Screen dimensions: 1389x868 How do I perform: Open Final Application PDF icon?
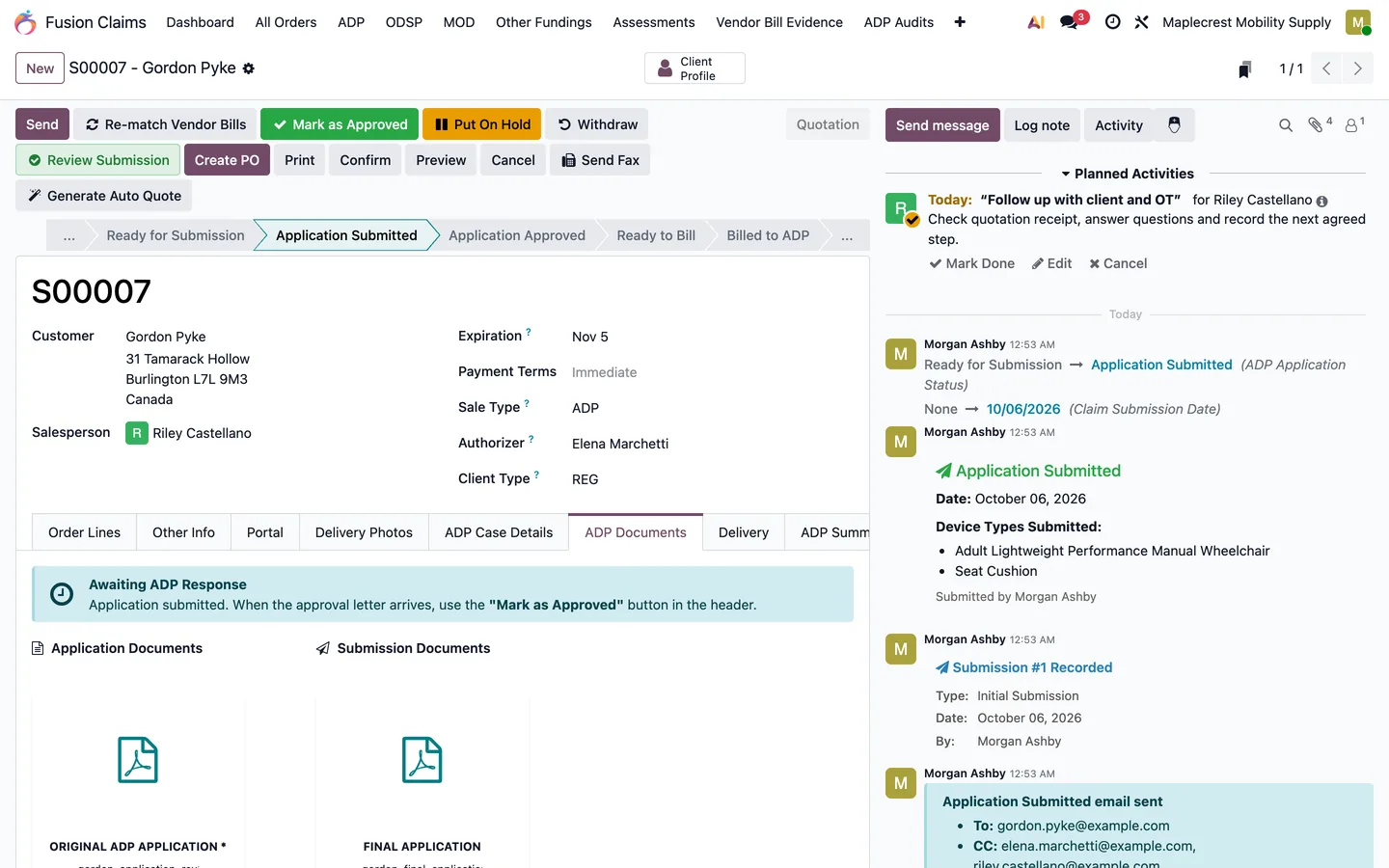pyautogui.click(x=422, y=760)
